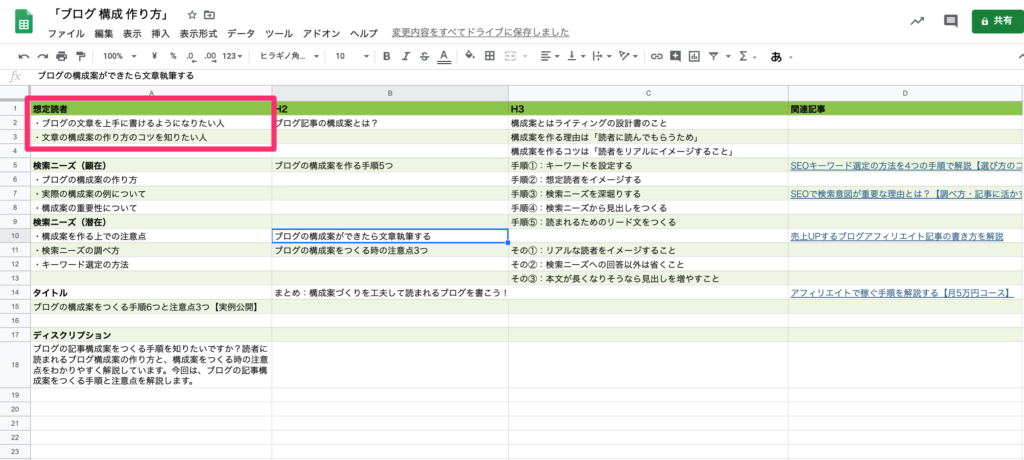Select cell 検索ニーズ（顕在）

151,165
